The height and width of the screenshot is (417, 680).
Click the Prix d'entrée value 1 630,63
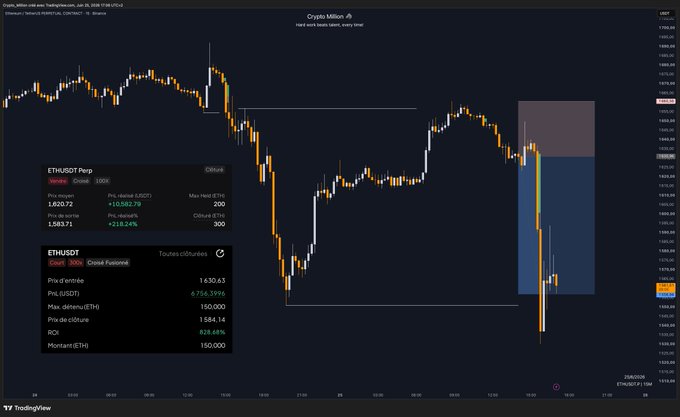tap(212, 280)
